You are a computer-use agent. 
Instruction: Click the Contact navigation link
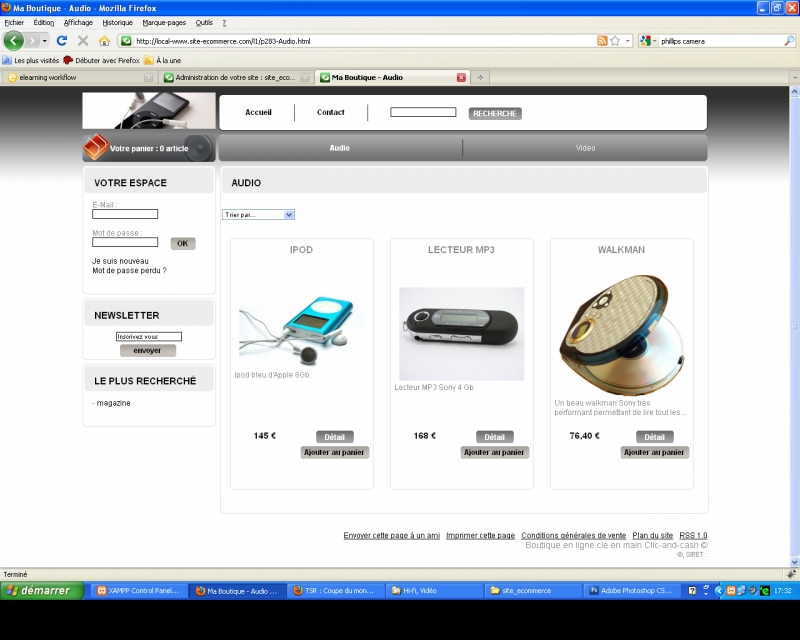pos(331,112)
